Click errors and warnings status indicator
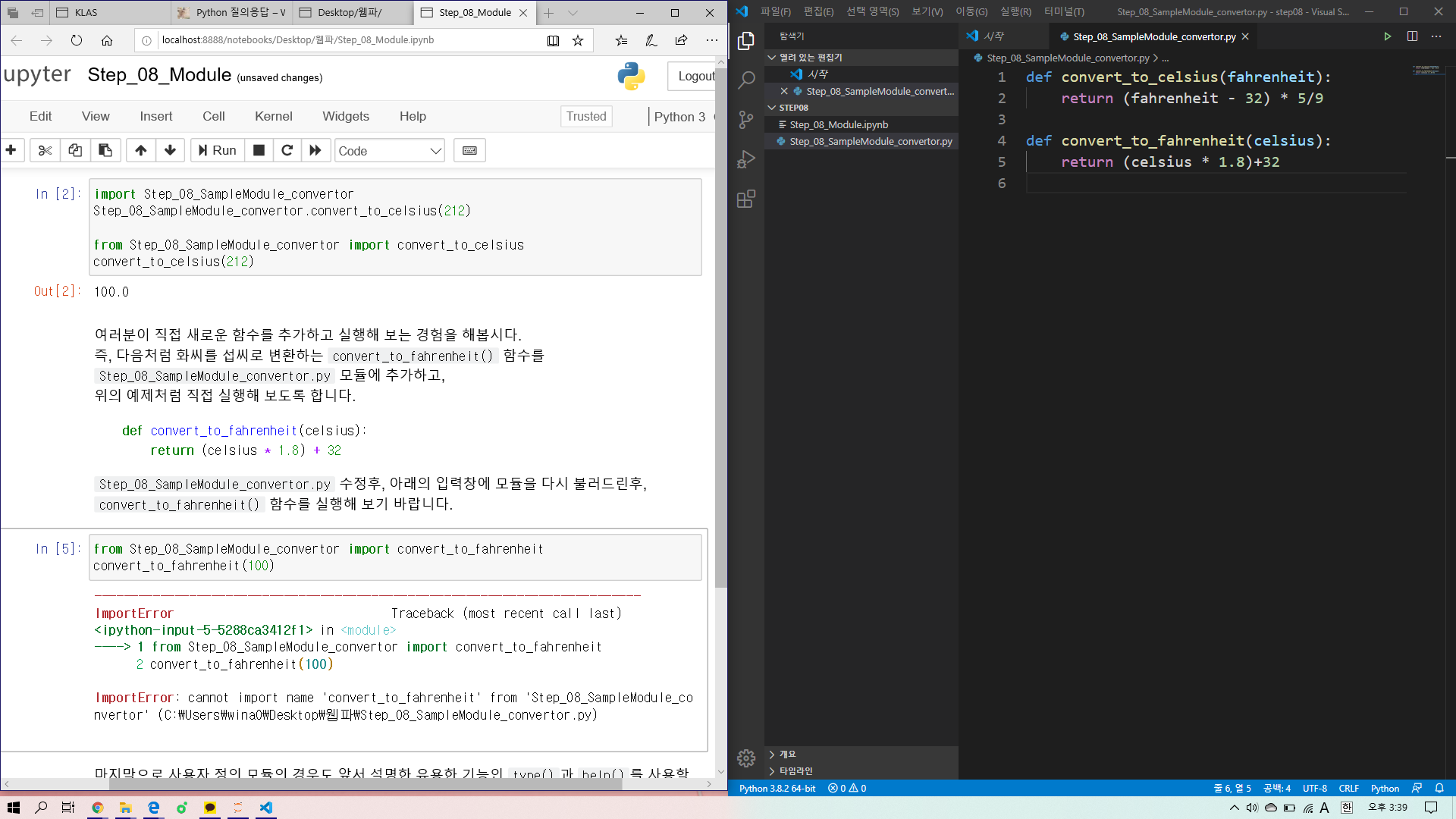Image resolution: width=1456 pixels, height=819 pixels. click(x=847, y=788)
